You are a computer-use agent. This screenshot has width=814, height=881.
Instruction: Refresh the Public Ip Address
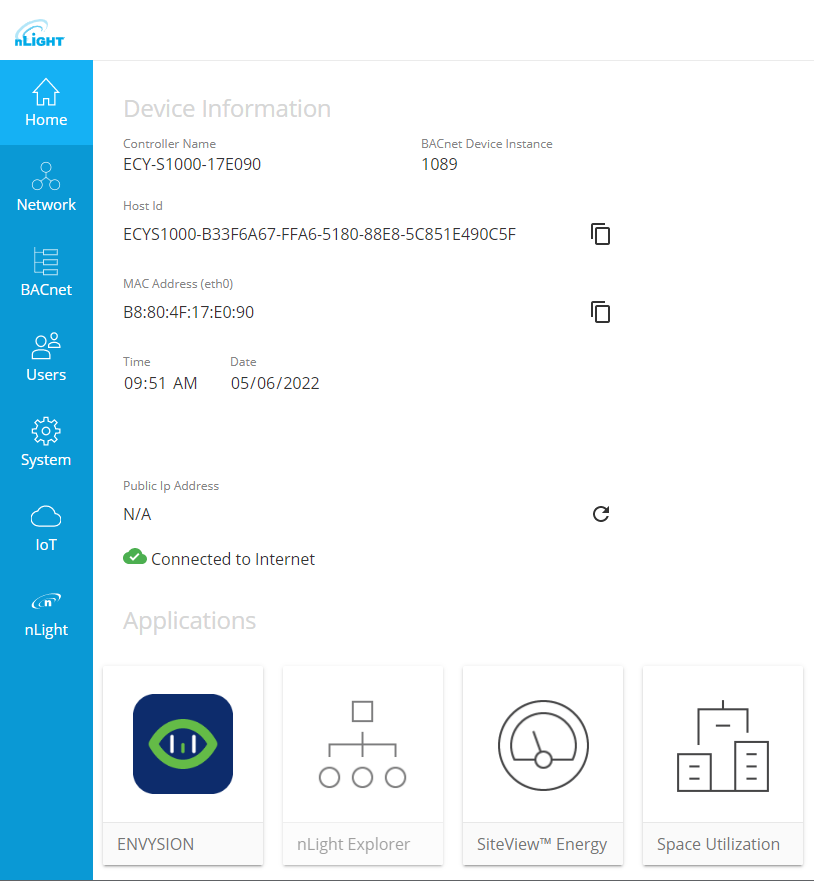pos(600,514)
